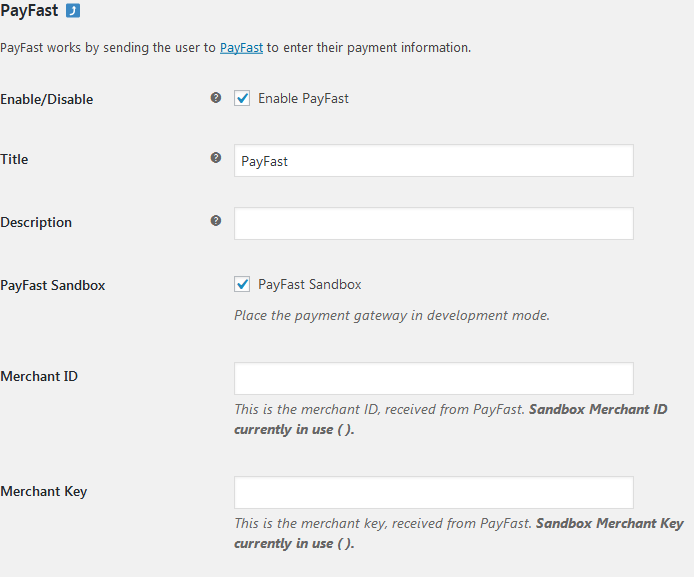Click the return arrow icon beside PayFast heading
Screen dimensions: 694x577
[73, 11]
